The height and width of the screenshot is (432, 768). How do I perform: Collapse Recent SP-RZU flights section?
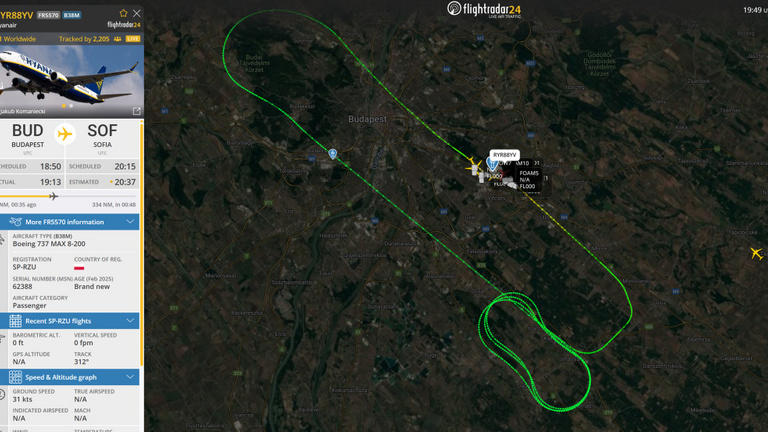click(70, 321)
